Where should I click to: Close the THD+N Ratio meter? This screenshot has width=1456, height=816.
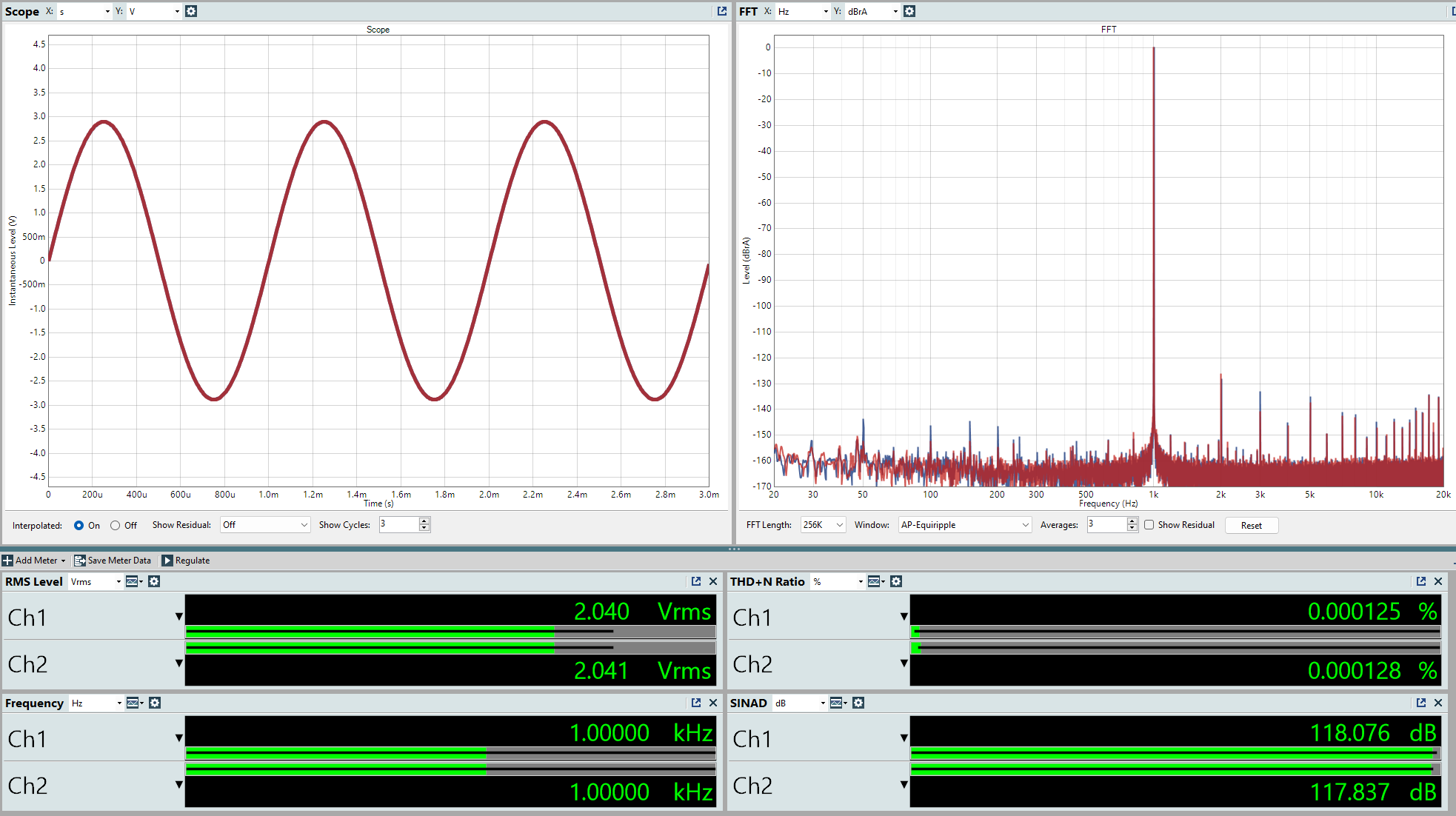[x=1438, y=581]
